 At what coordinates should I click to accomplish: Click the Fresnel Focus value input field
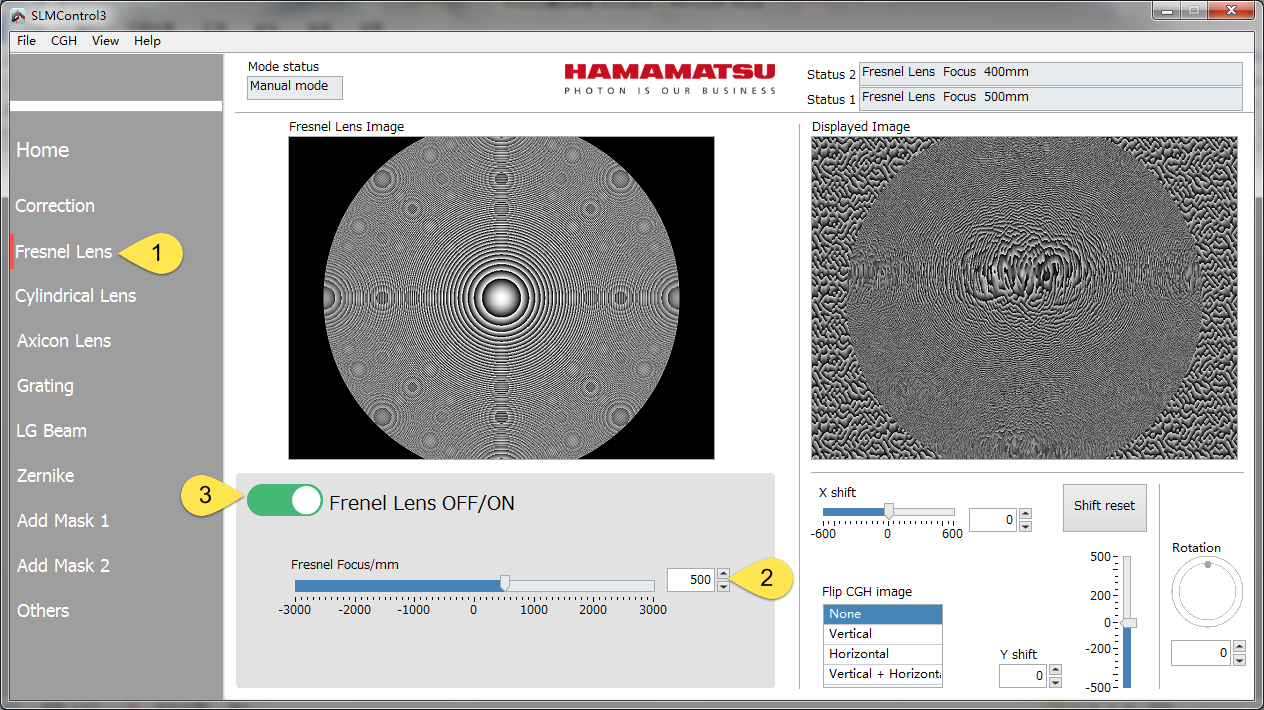690,580
